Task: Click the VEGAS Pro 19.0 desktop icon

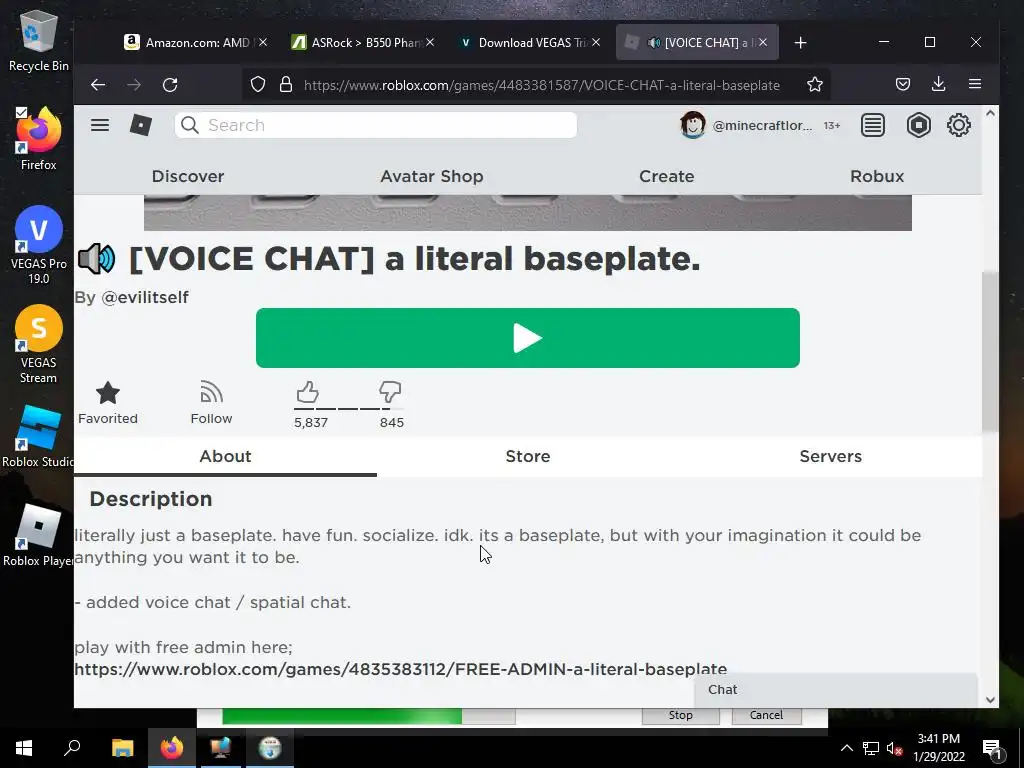Action: coord(39,246)
